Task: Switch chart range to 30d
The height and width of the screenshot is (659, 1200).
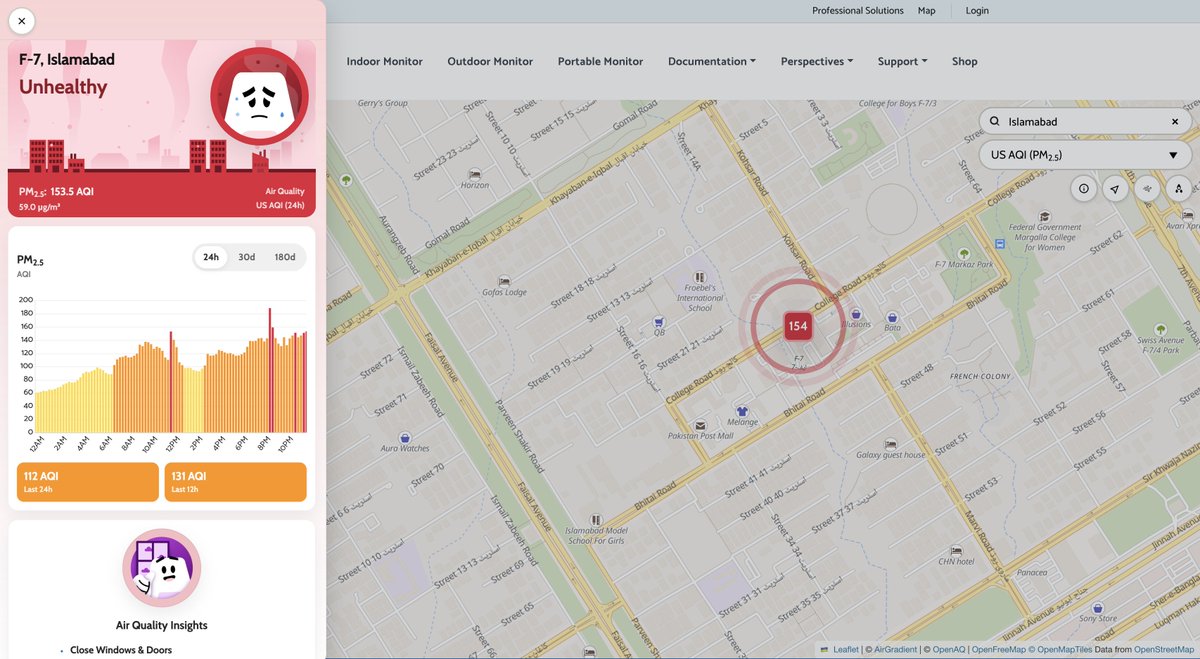Action: 246,257
